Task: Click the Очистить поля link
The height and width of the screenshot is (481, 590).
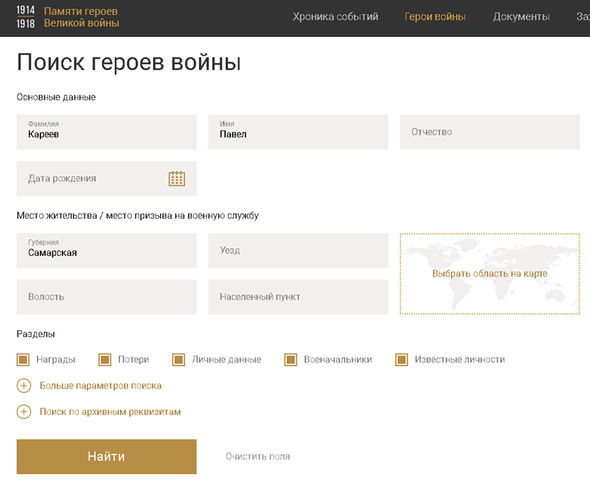Action: point(258,457)
